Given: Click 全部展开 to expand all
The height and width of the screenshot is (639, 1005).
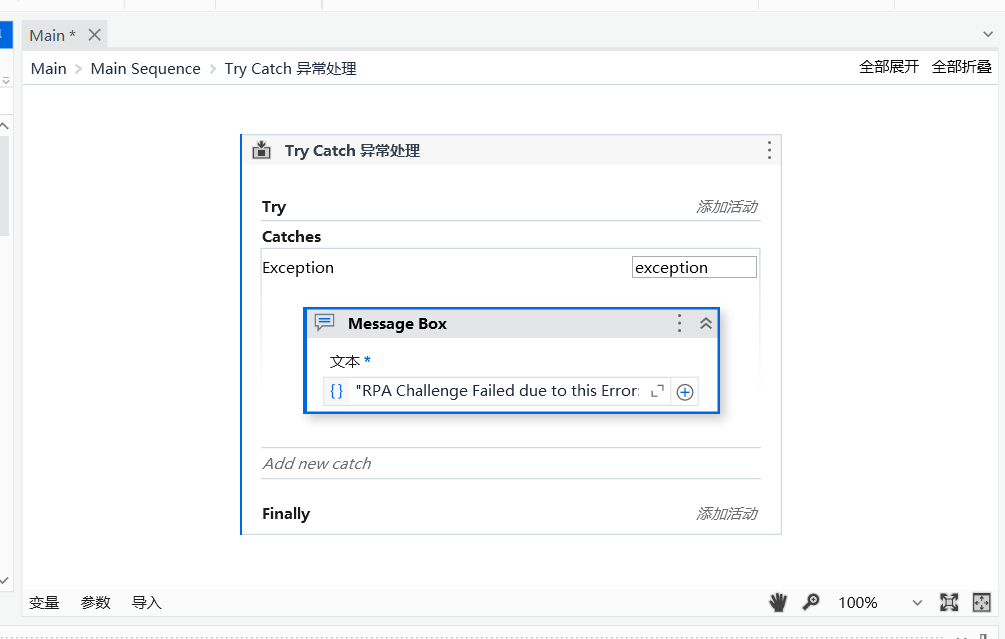Looking at the screenshot, I should tap(889, 67).
